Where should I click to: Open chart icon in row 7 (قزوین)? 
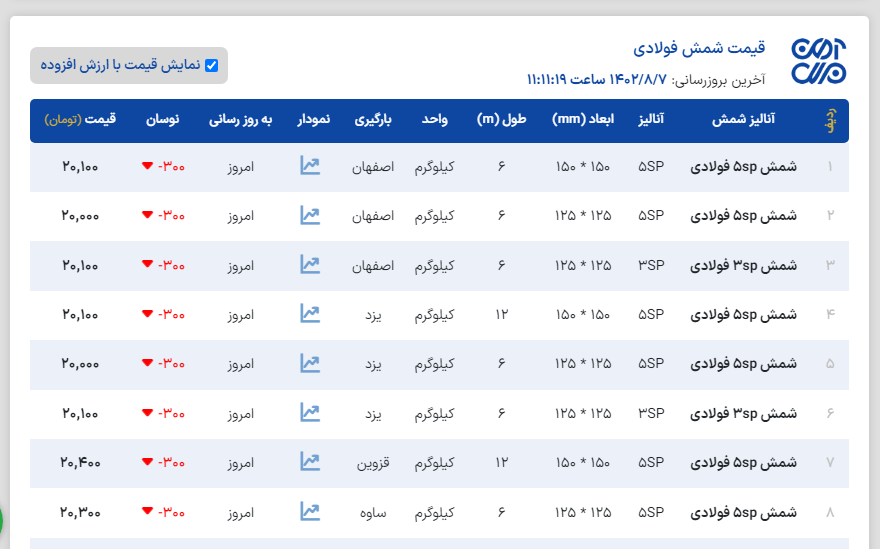click(310, 462)
